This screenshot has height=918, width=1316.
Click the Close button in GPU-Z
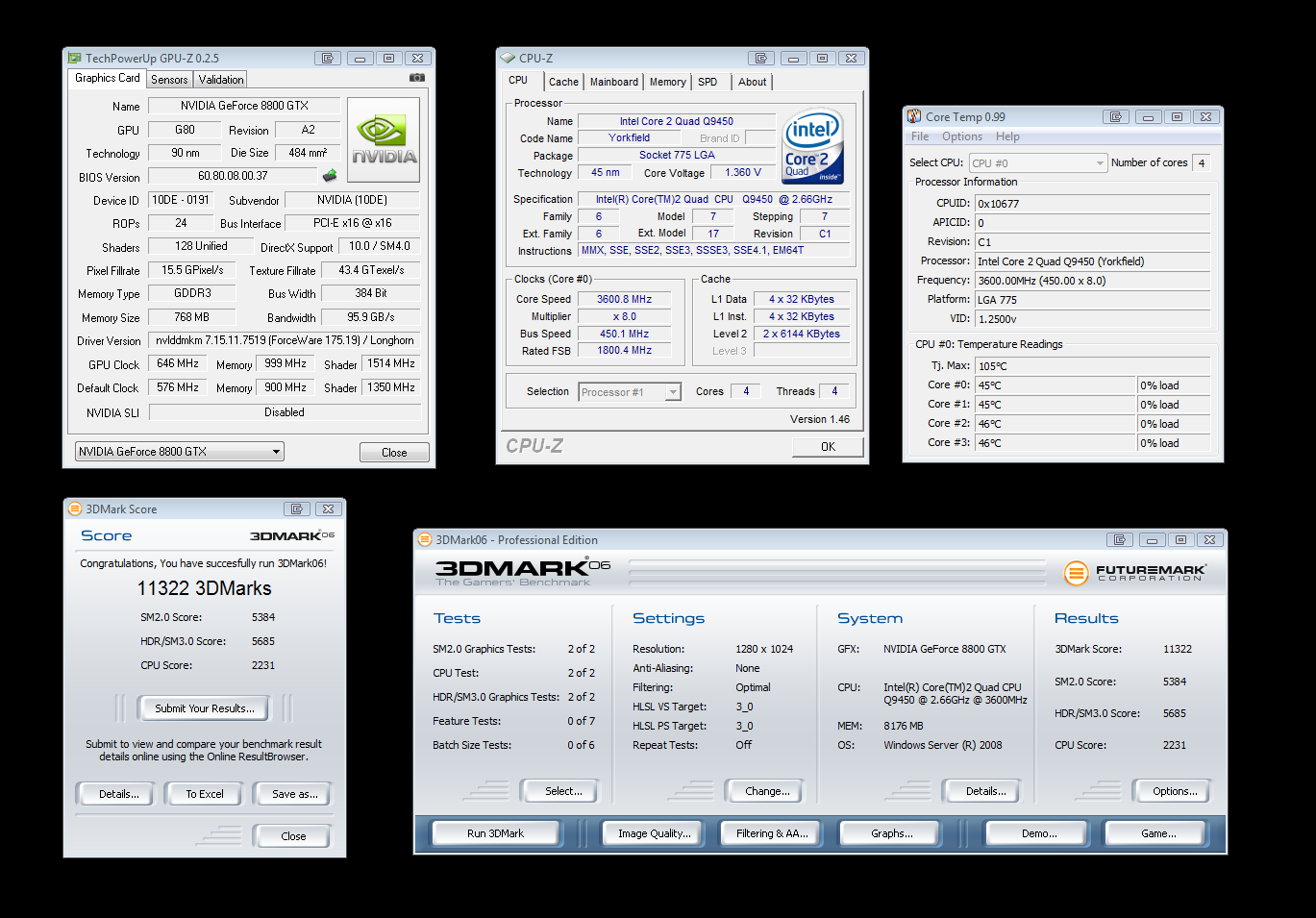(394, 453)
